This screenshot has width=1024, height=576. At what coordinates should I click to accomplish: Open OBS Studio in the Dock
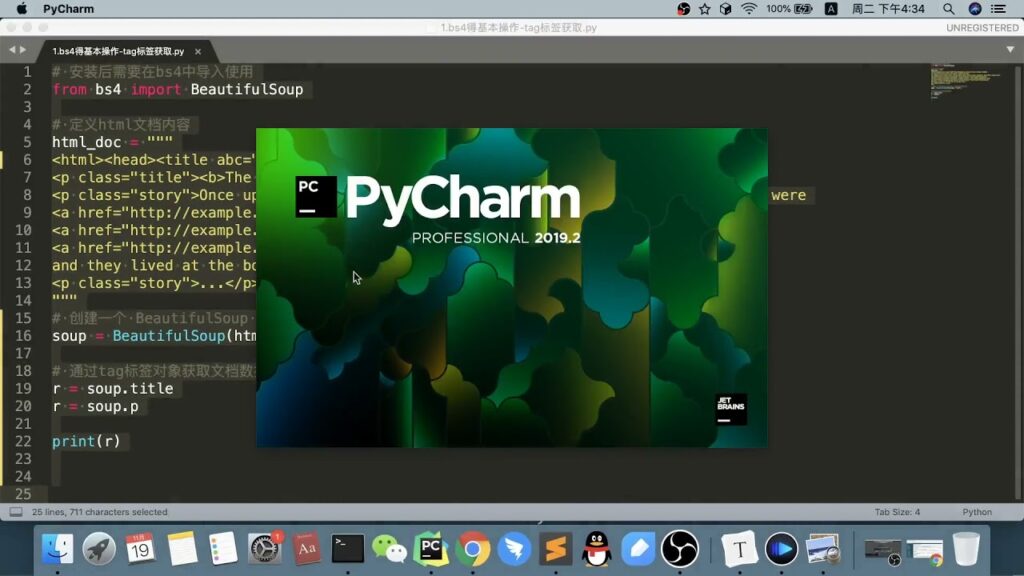click(680, 549)
